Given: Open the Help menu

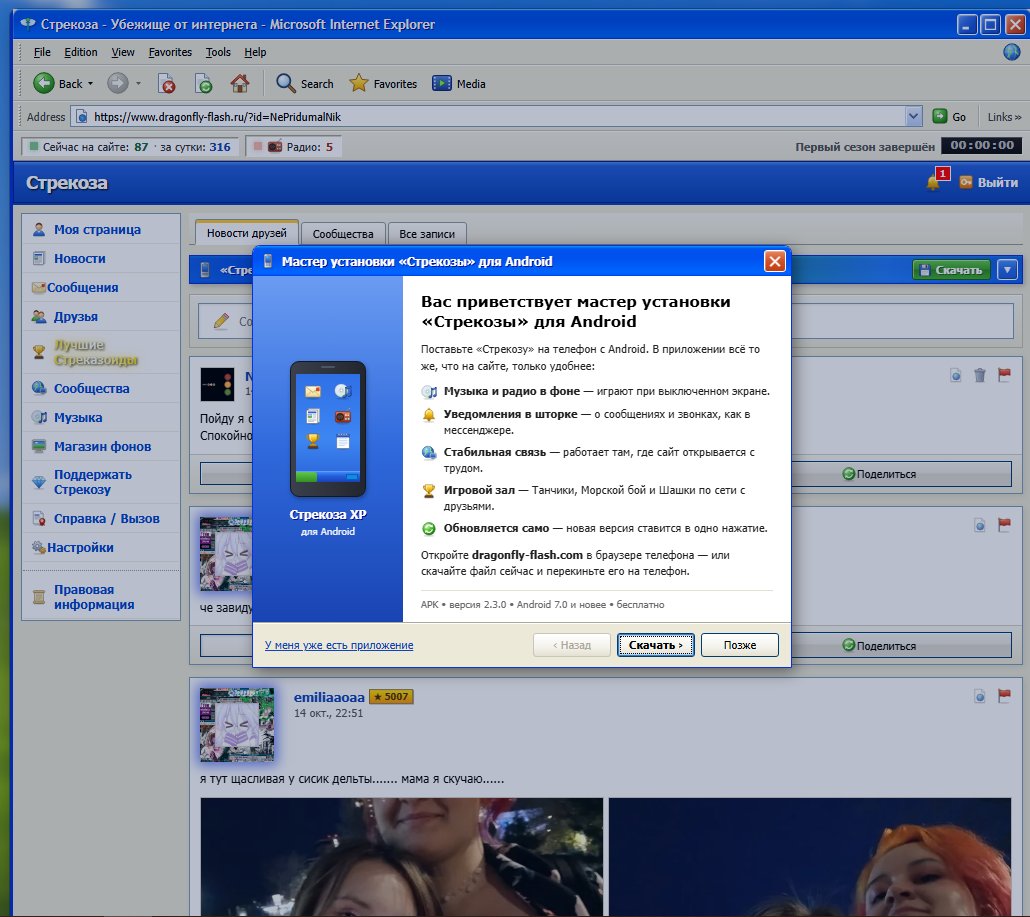Looking at the screenshot, I should pyautogui.click(x=255, y=52).
